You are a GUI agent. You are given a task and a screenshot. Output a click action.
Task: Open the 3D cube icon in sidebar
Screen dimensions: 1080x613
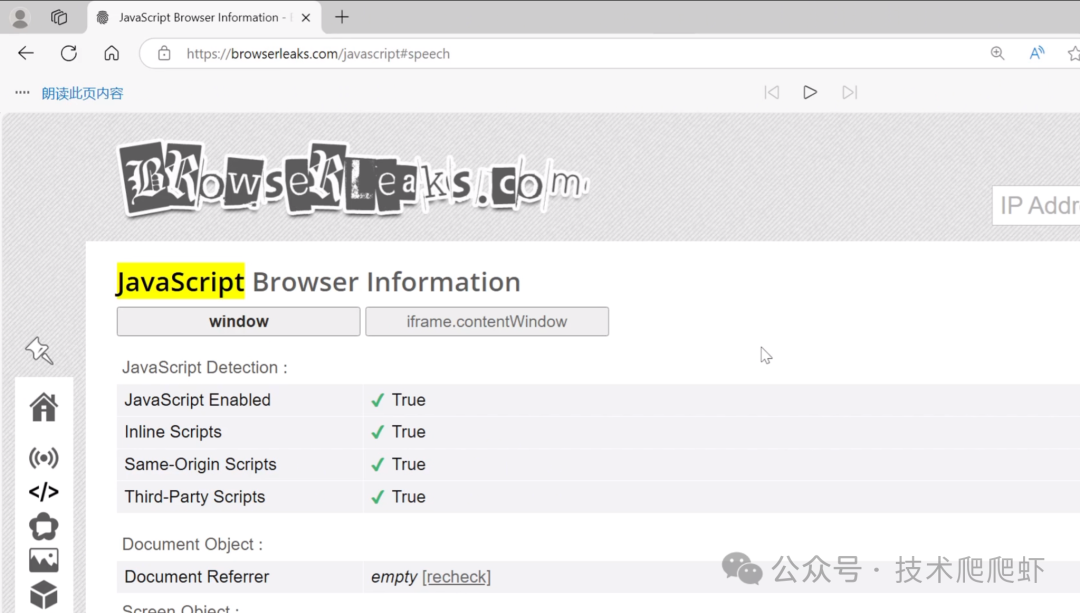tap(43, 595)
